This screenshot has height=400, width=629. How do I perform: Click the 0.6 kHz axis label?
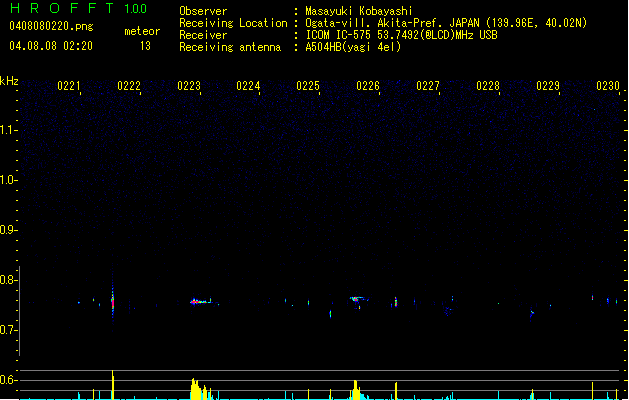[8, 380]
